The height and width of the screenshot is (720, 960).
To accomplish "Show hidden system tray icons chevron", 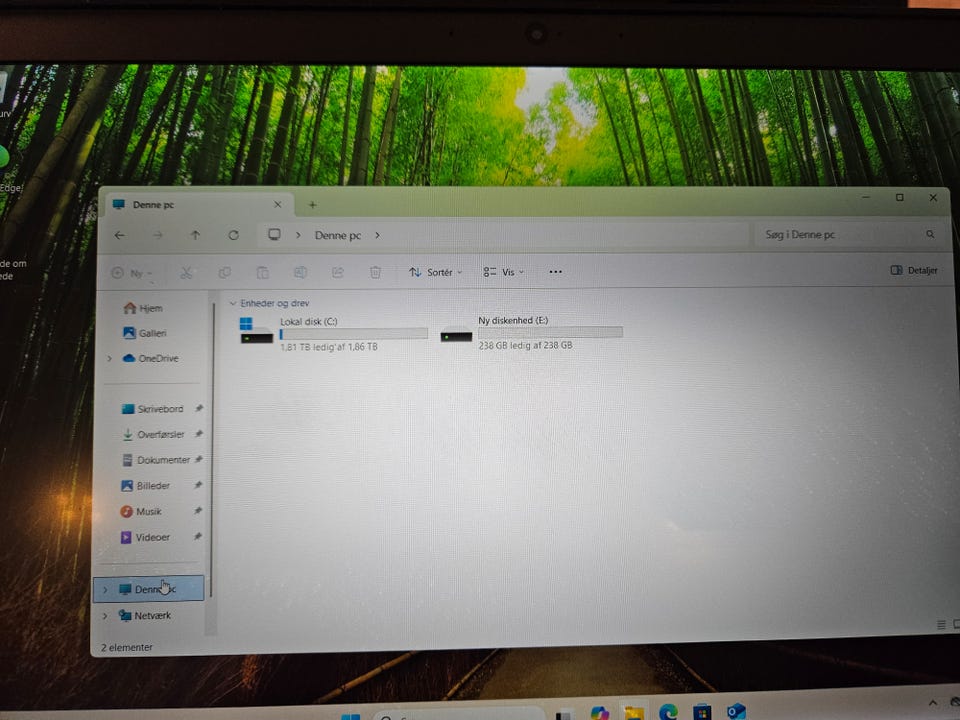I will [932, 703].
